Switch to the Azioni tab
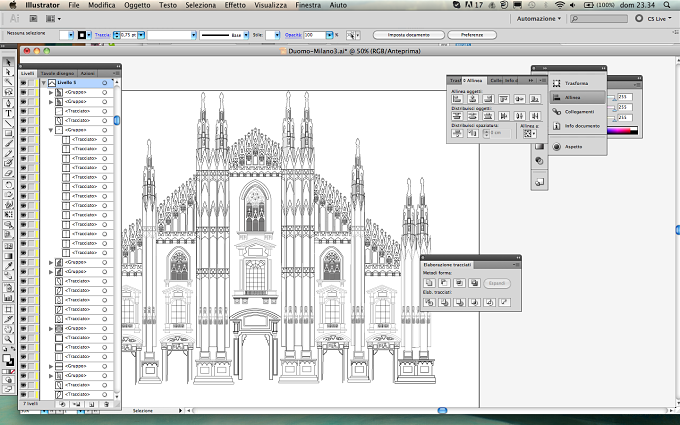Viewport: 680px width, 425px height. [x=88, y=73]
